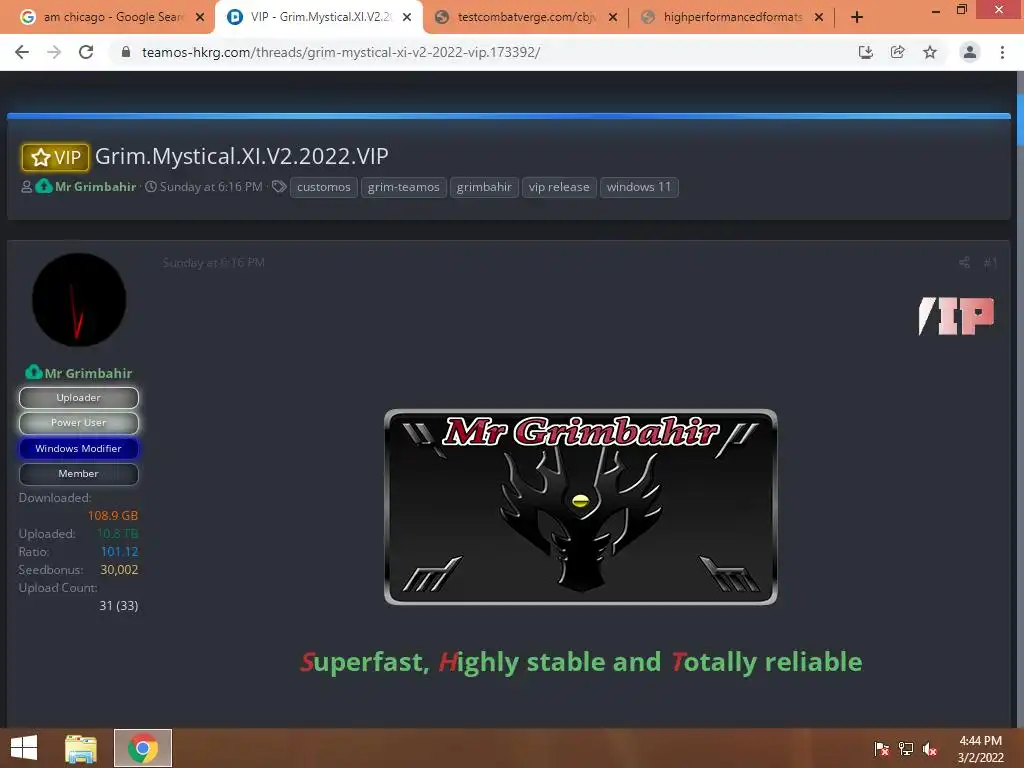This screenshot has width=1024, height=768.
Task: Close the 'am chicago - Google Search' tab
Action: (200, 18)
